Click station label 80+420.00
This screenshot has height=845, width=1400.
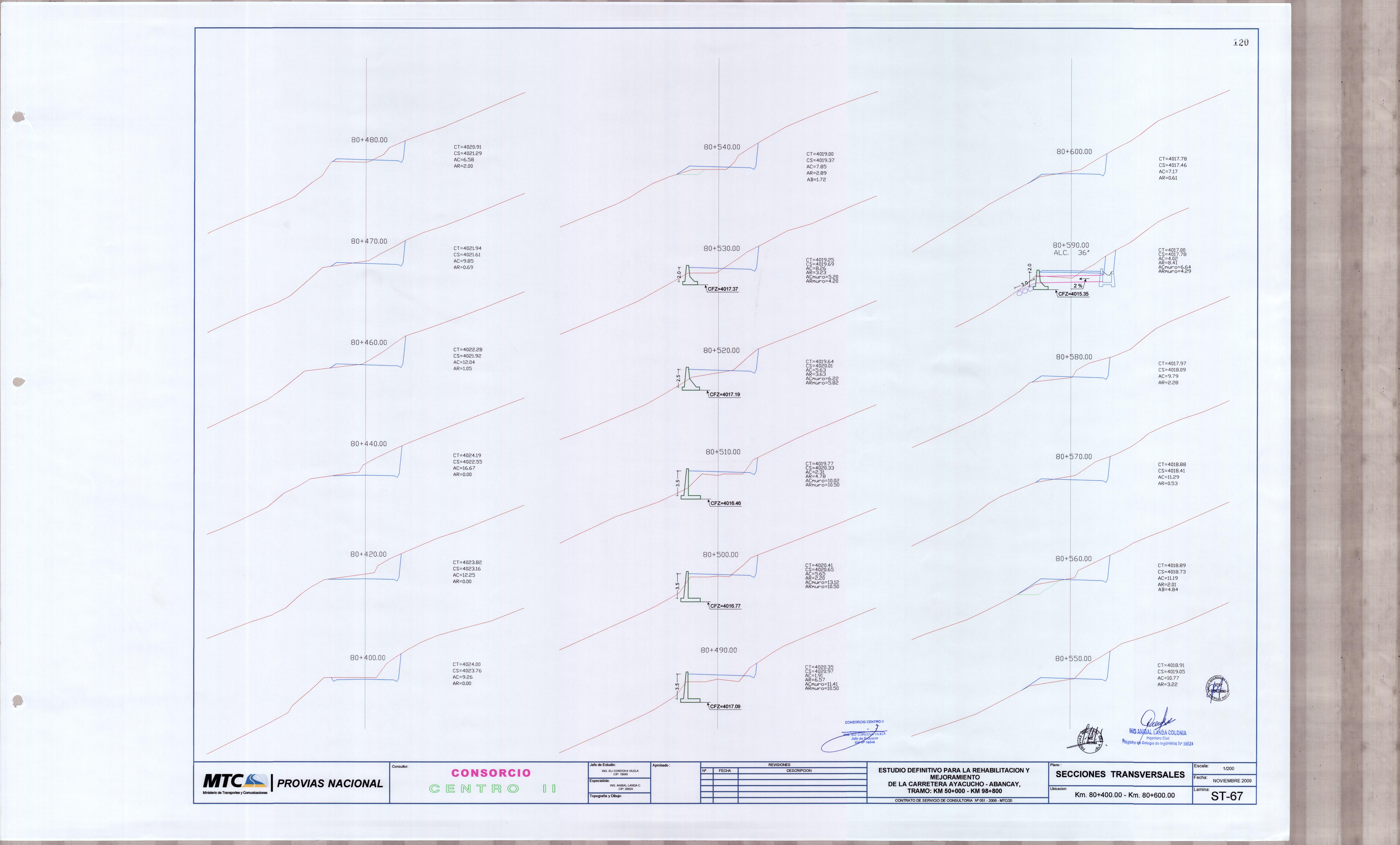click(x=368, y=554)
